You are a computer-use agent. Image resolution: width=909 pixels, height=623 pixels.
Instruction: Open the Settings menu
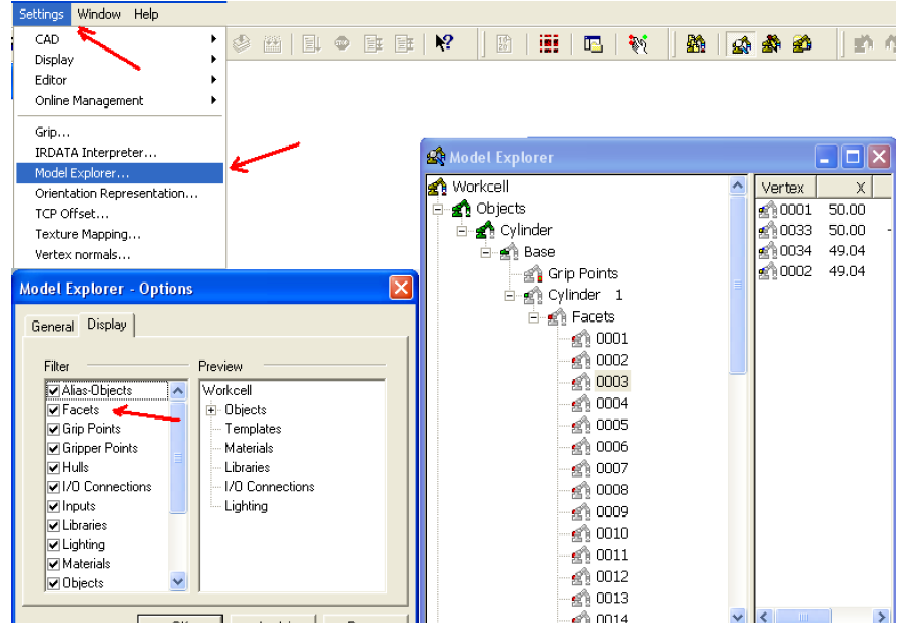click(41, 14)
